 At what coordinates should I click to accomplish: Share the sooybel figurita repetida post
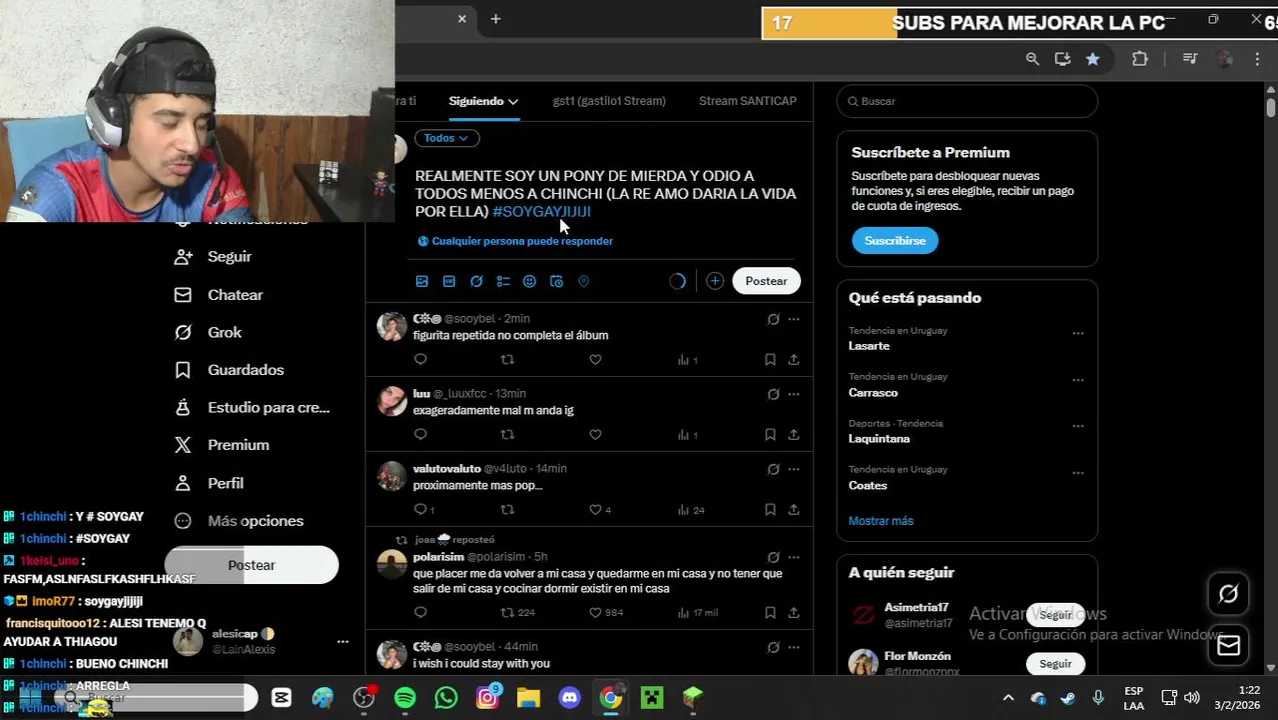(793, 359)
